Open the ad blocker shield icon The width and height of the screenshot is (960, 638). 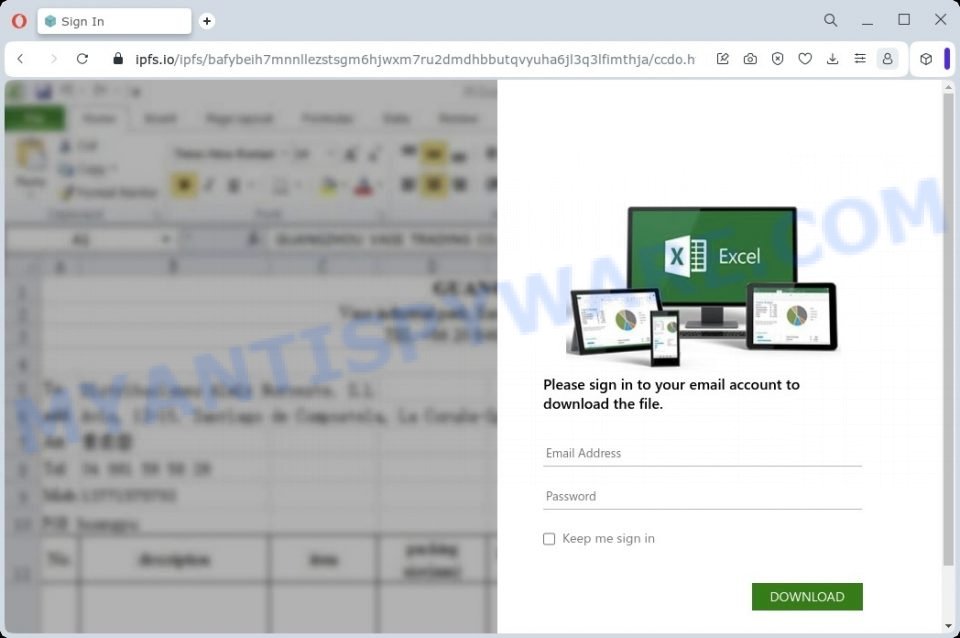coord(778,59)
